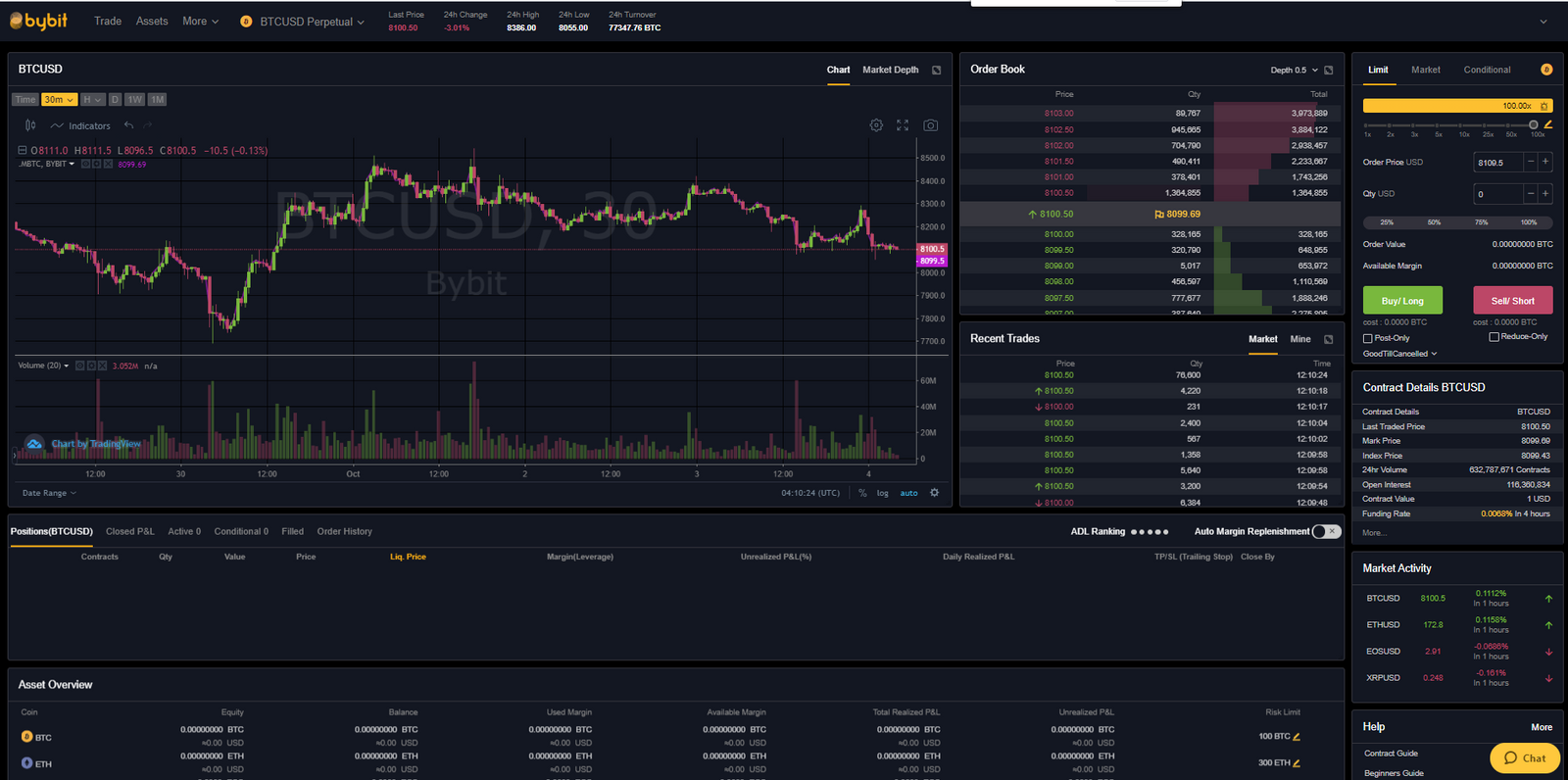1568x780 pixels.
Task: Toggle Auto Margin Replenishment switch
Action: pyautogui.click(x=1326, y=531)
